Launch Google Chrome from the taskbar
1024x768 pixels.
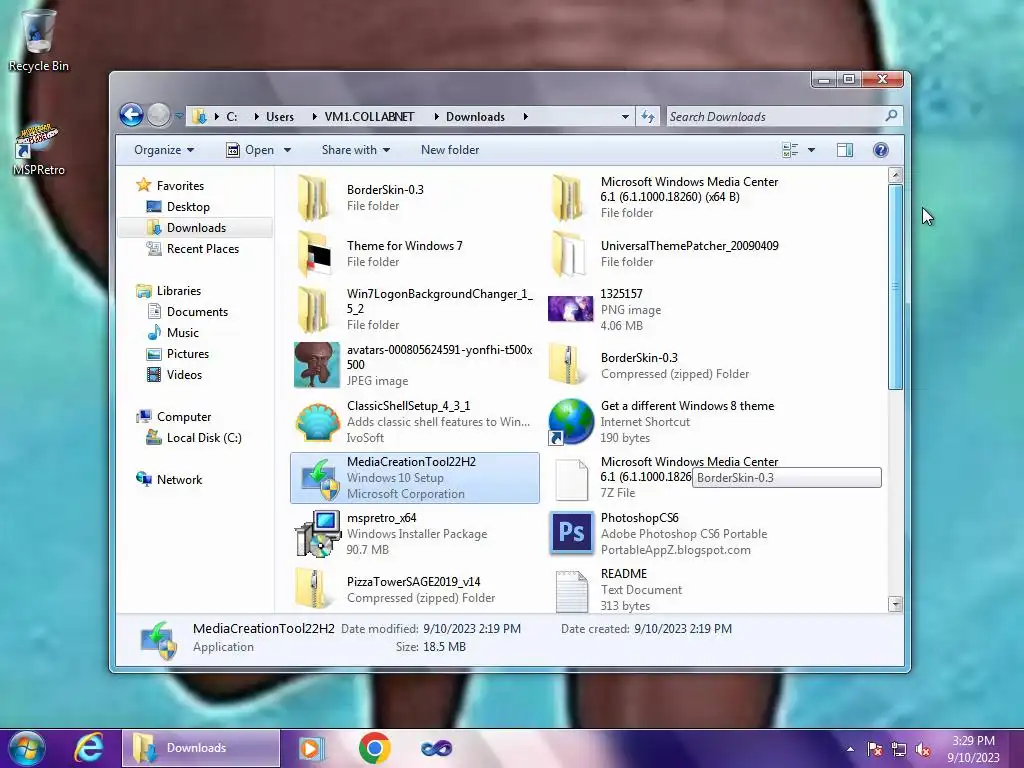click(375, 748)
